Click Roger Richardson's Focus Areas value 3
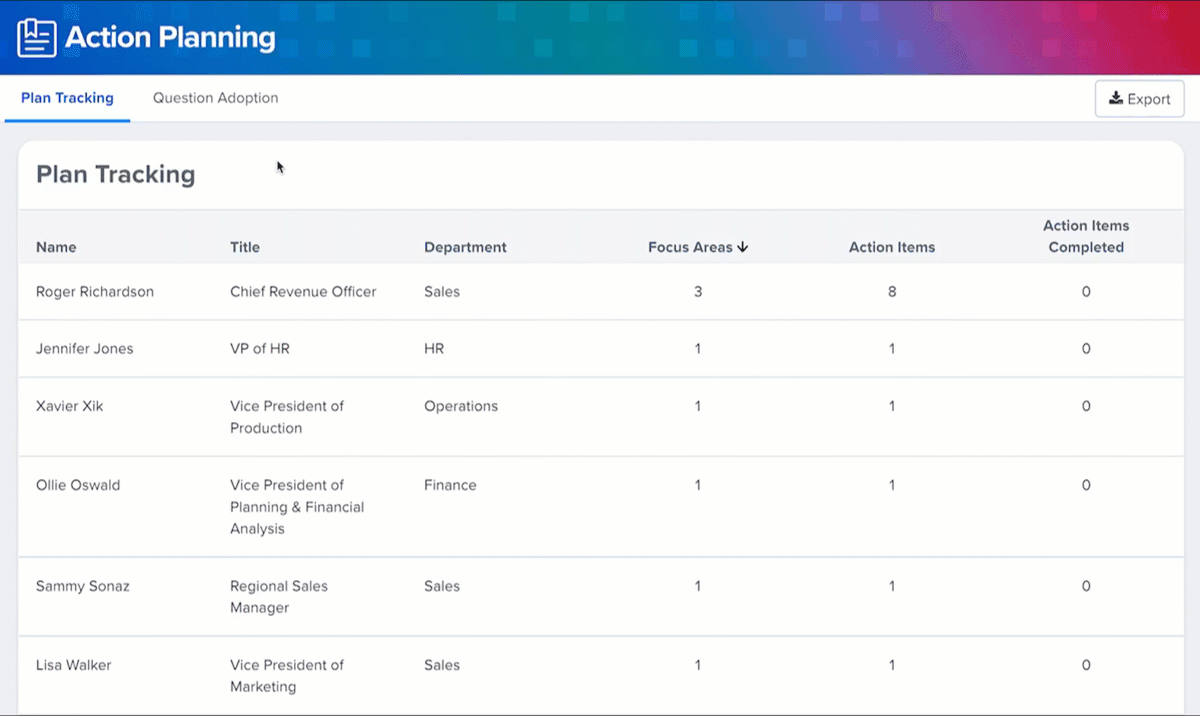This screenshot has height=716, width=1200. (698, 292)
